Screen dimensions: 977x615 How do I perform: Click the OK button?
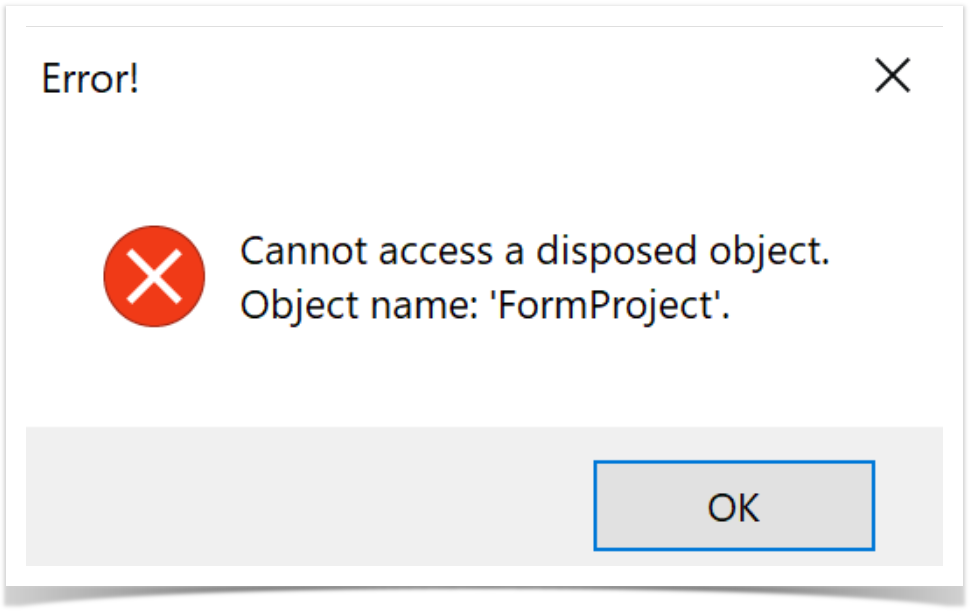[x=734, y=506]
